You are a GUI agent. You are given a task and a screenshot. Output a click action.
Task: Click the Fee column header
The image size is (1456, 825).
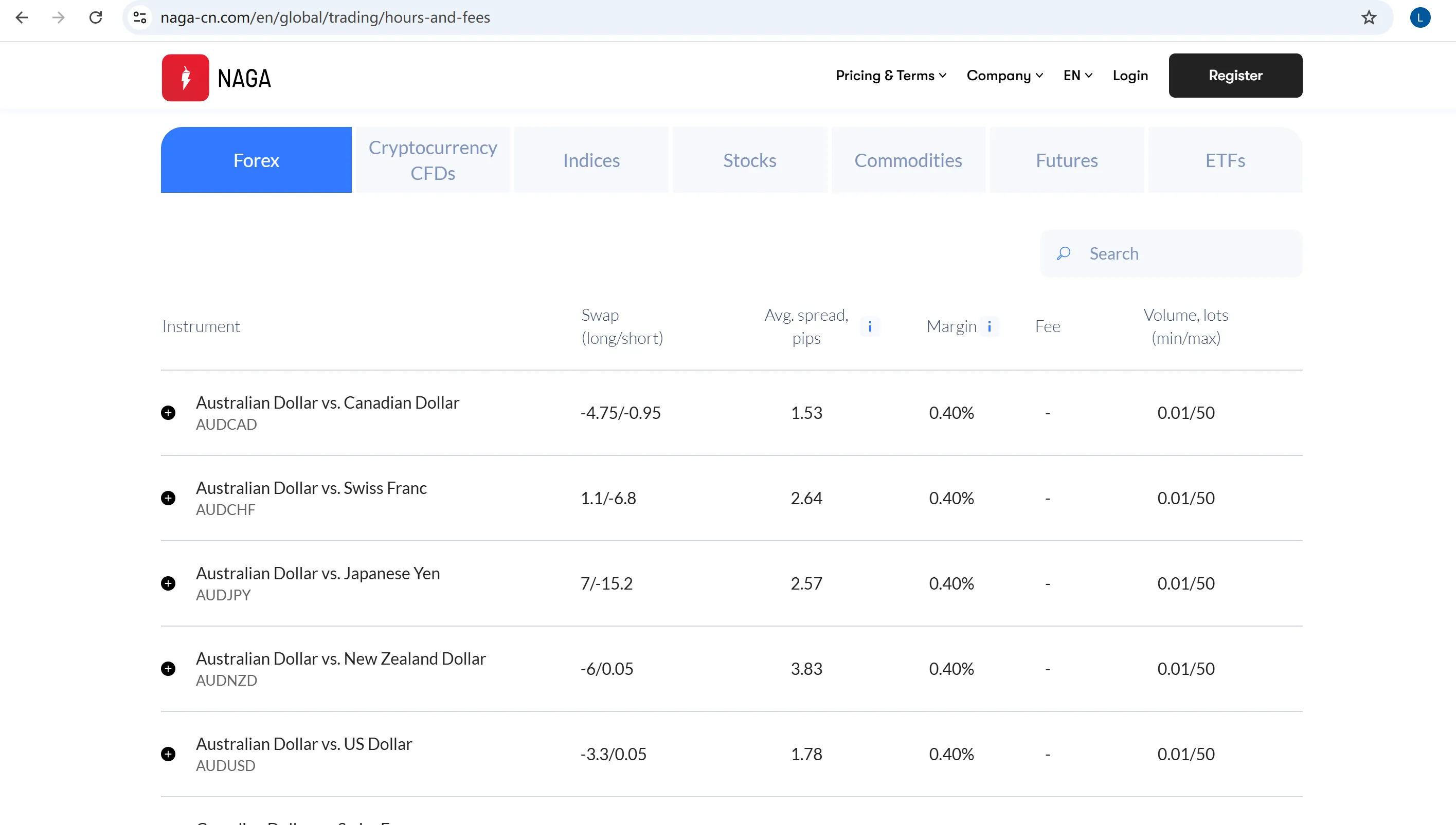[x=1047, y=326]
